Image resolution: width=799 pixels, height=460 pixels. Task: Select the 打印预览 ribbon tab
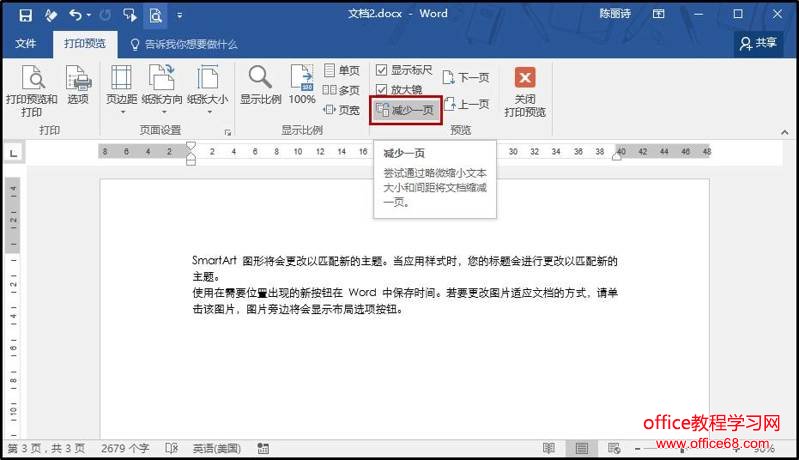click(x=85, y=44)
